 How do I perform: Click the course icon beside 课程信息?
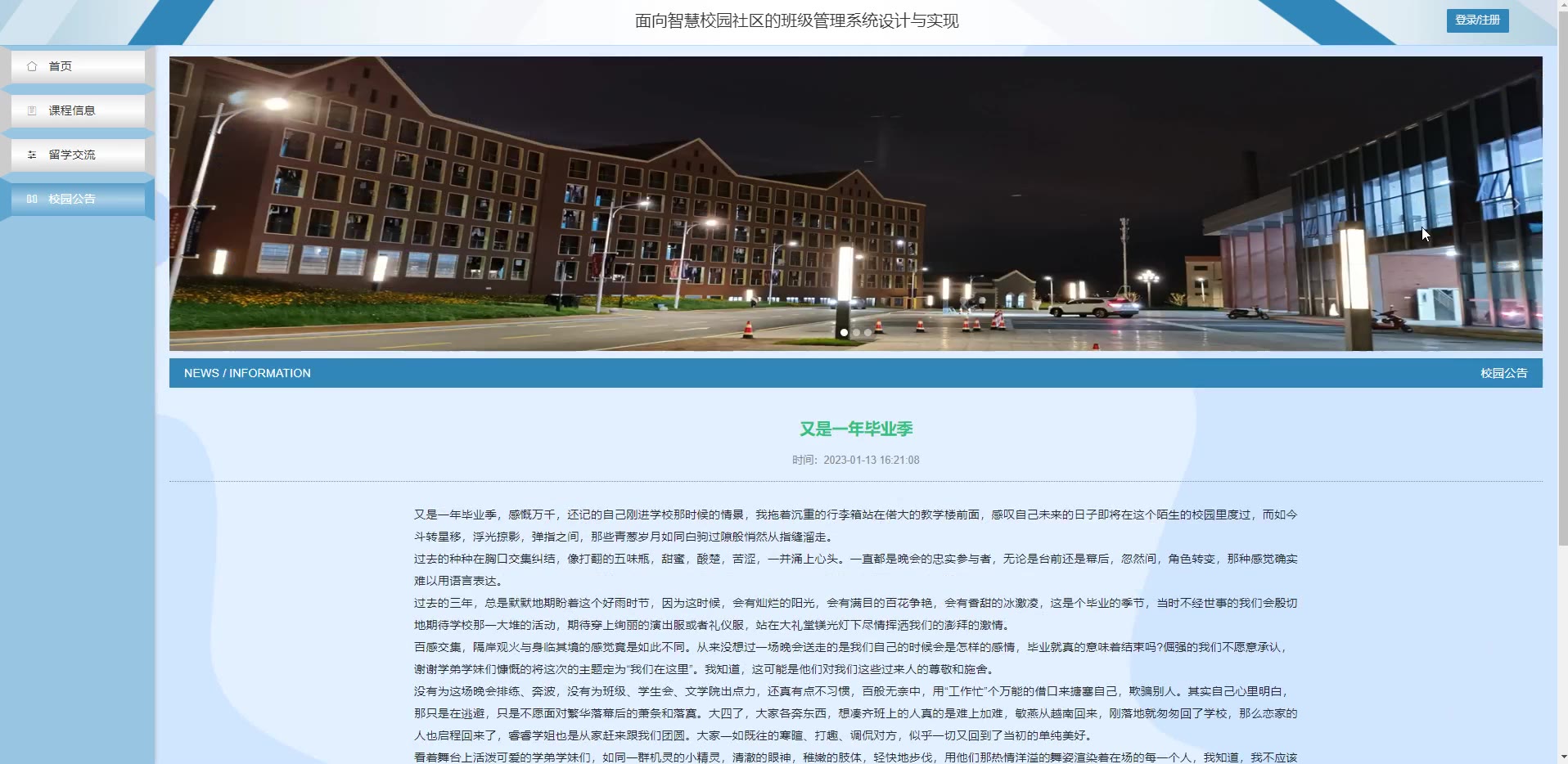pos(32,110)
